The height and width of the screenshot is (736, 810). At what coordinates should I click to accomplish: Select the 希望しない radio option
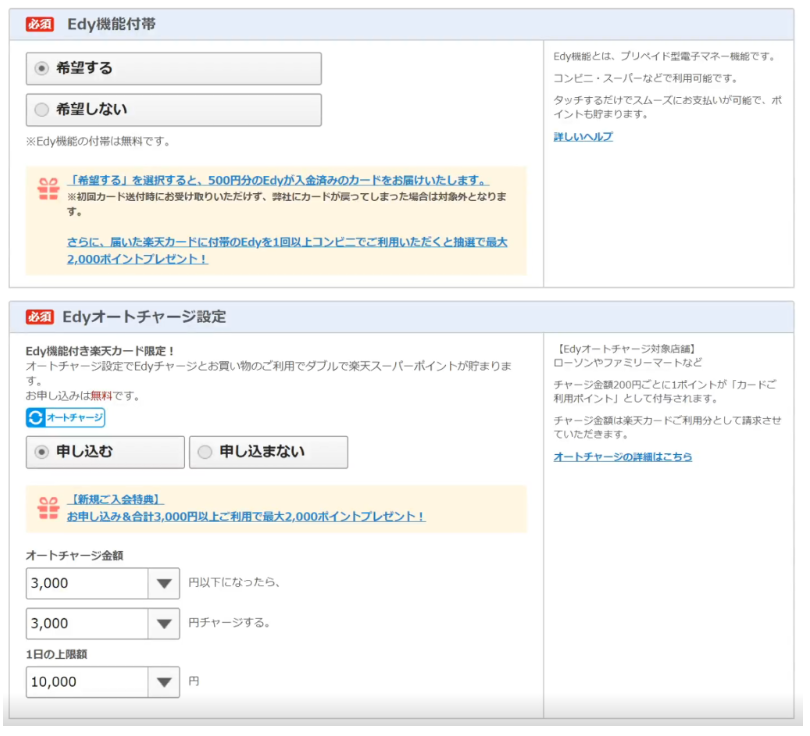(174, 109)
